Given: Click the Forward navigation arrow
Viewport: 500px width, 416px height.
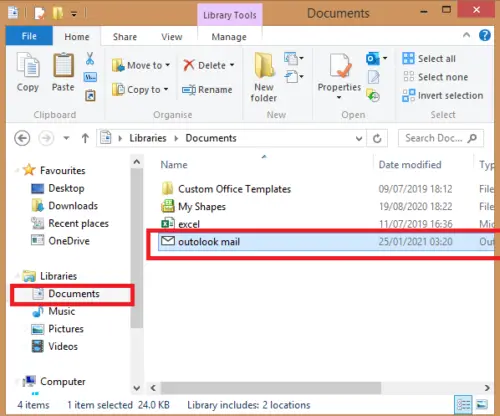Looking at the screenshot, I should (46, 138).
